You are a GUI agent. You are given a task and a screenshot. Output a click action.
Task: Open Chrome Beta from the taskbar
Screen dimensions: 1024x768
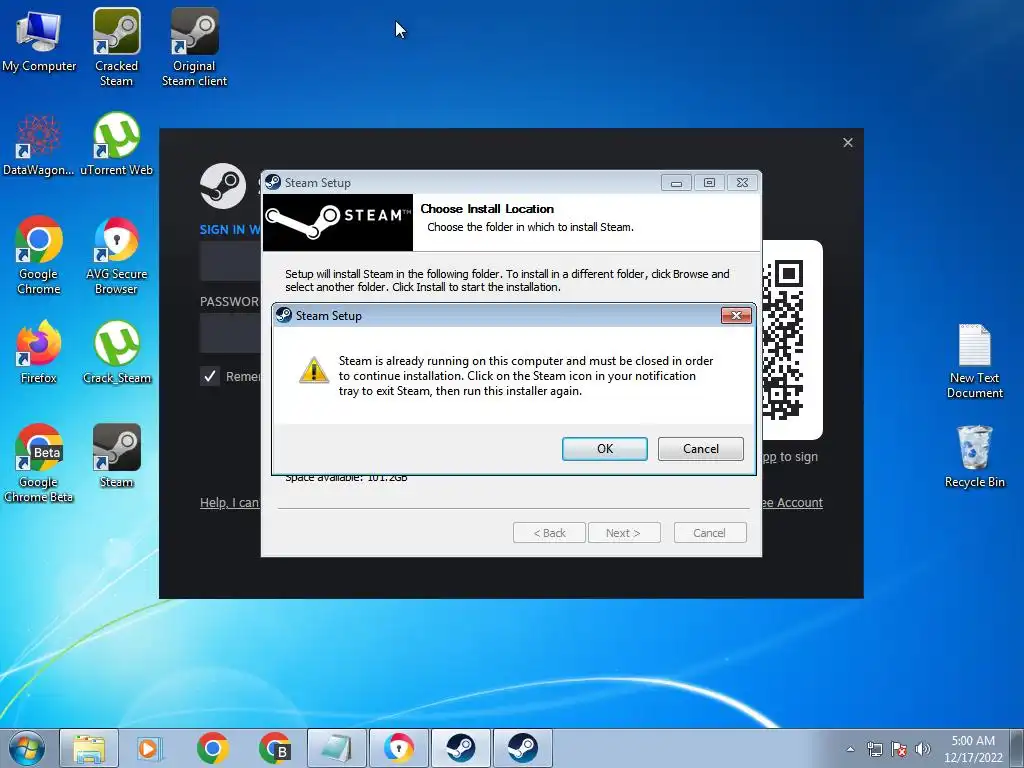point(274,748)
